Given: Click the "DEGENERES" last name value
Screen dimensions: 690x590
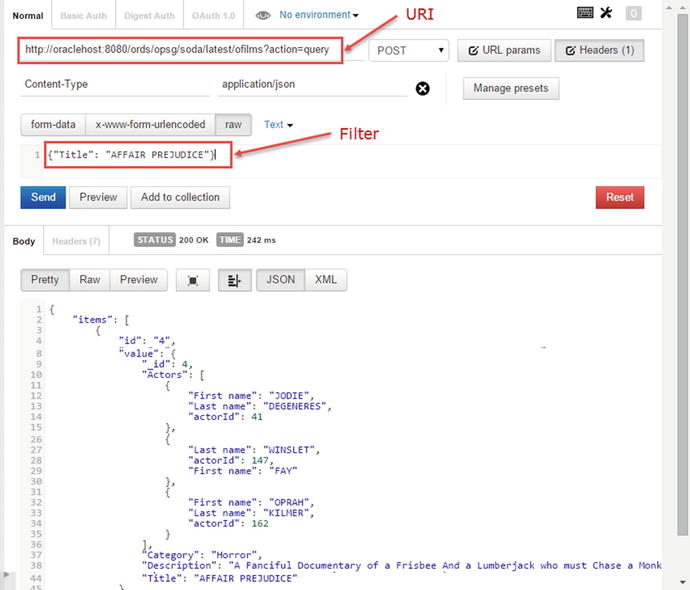Looking at the screenshot, I should [x=294, y=406].
